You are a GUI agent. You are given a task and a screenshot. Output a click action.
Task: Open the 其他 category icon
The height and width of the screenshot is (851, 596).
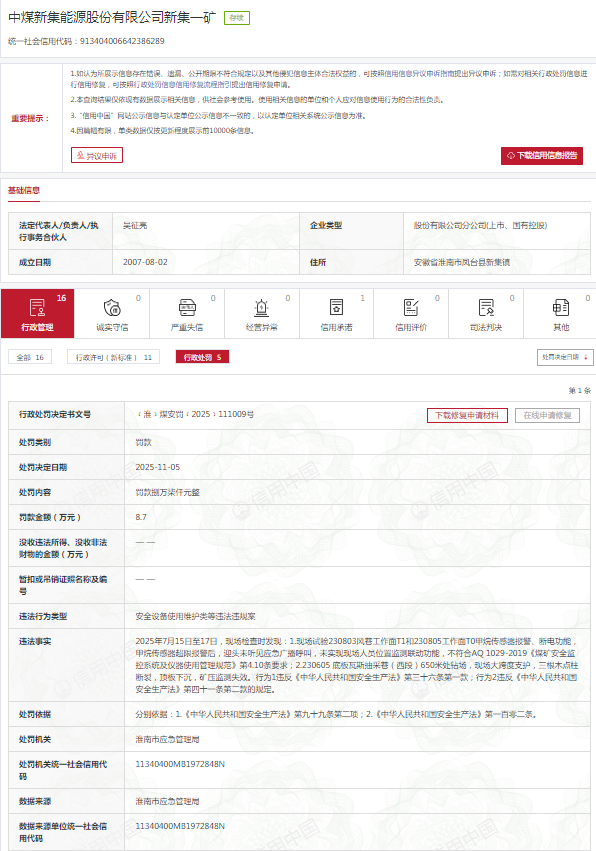tap(561, 307)
